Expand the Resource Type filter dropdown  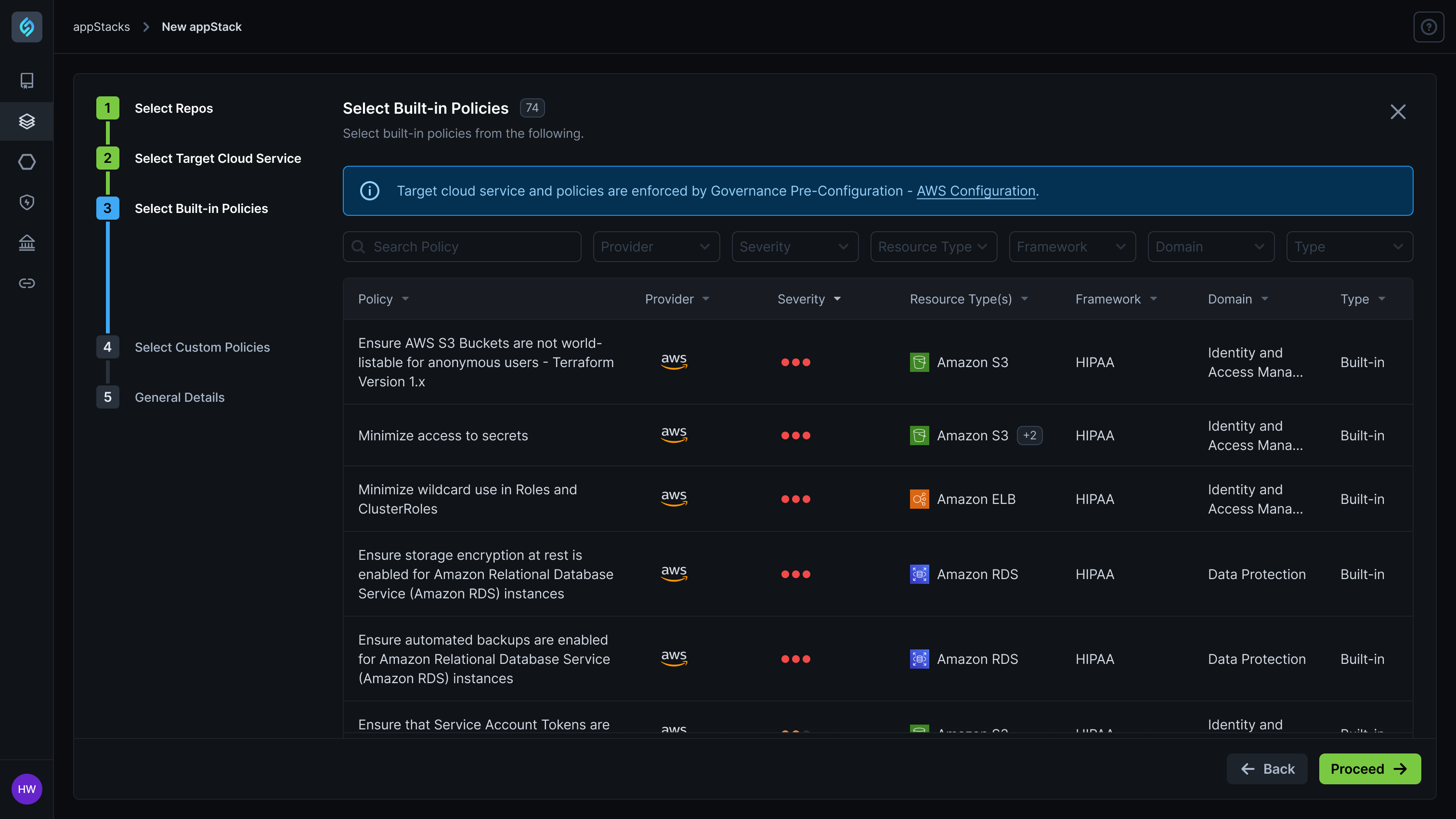point(933,247)
